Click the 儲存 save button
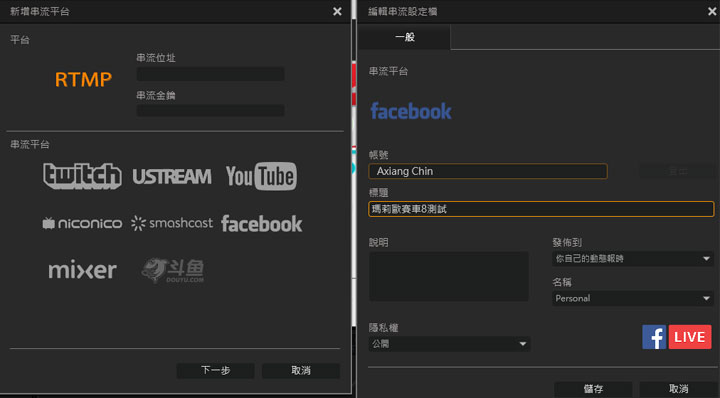 [x=593, y=389]
